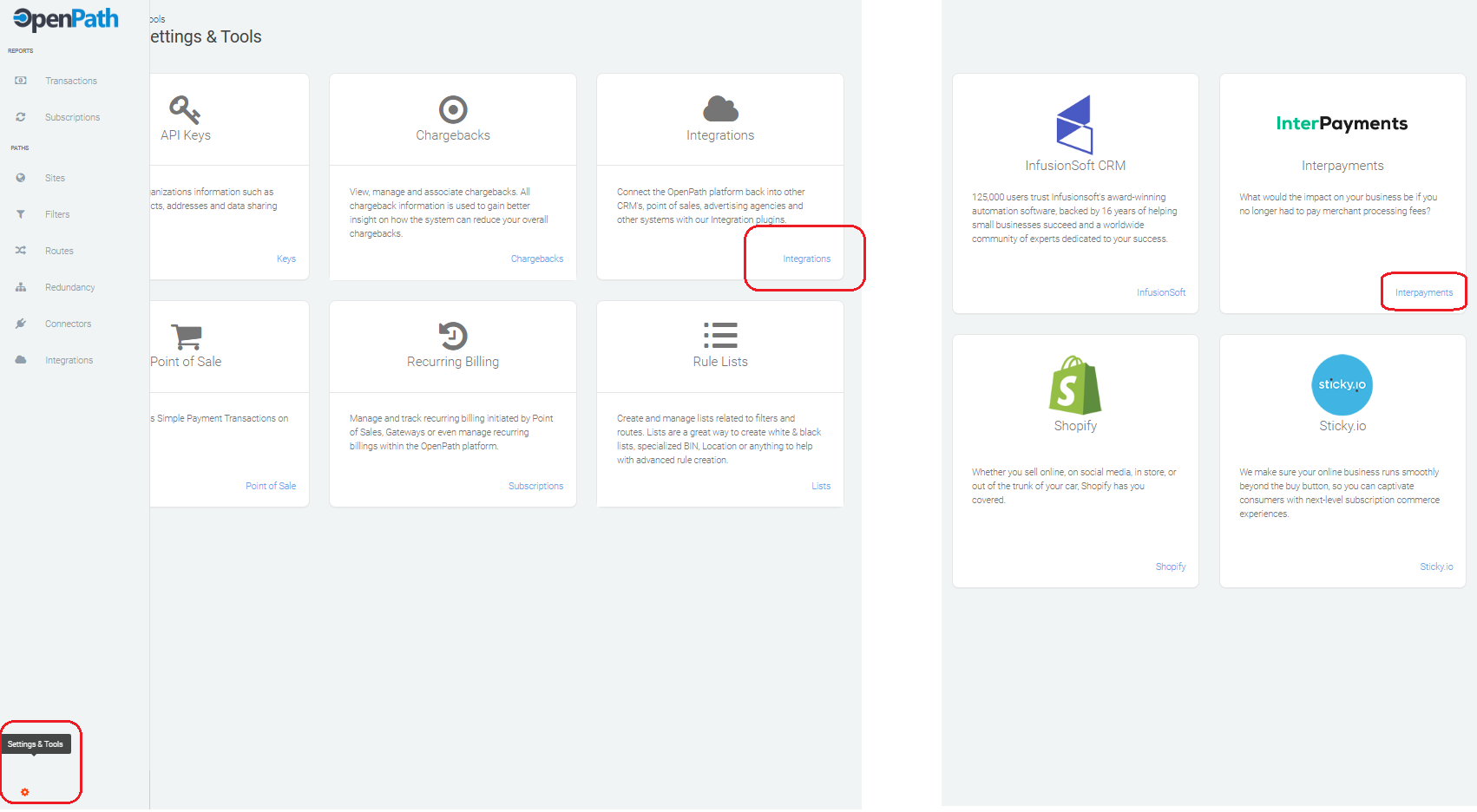Select the Chargebacks target icon
1477x812 pixels.
[452, 108]
